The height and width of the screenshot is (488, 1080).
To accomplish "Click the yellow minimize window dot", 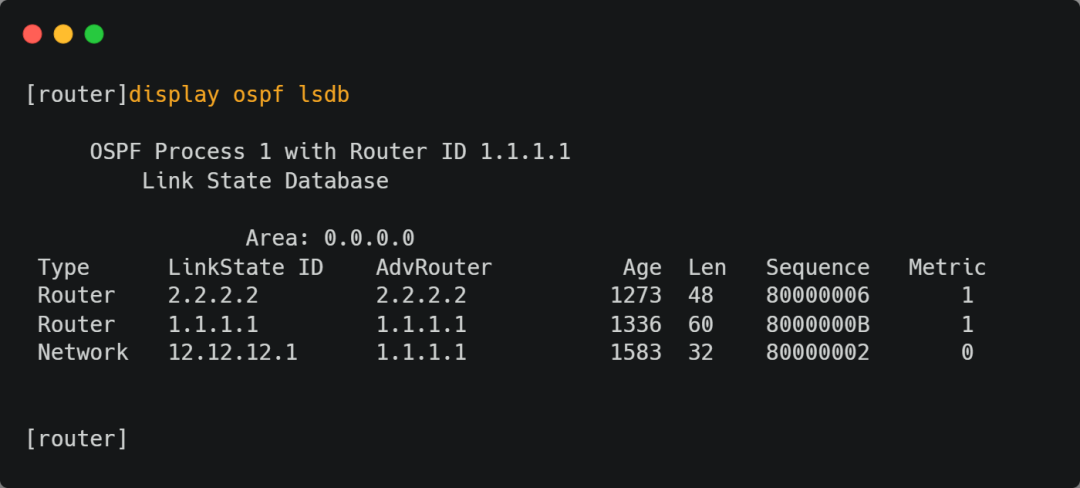I will 63,34.
